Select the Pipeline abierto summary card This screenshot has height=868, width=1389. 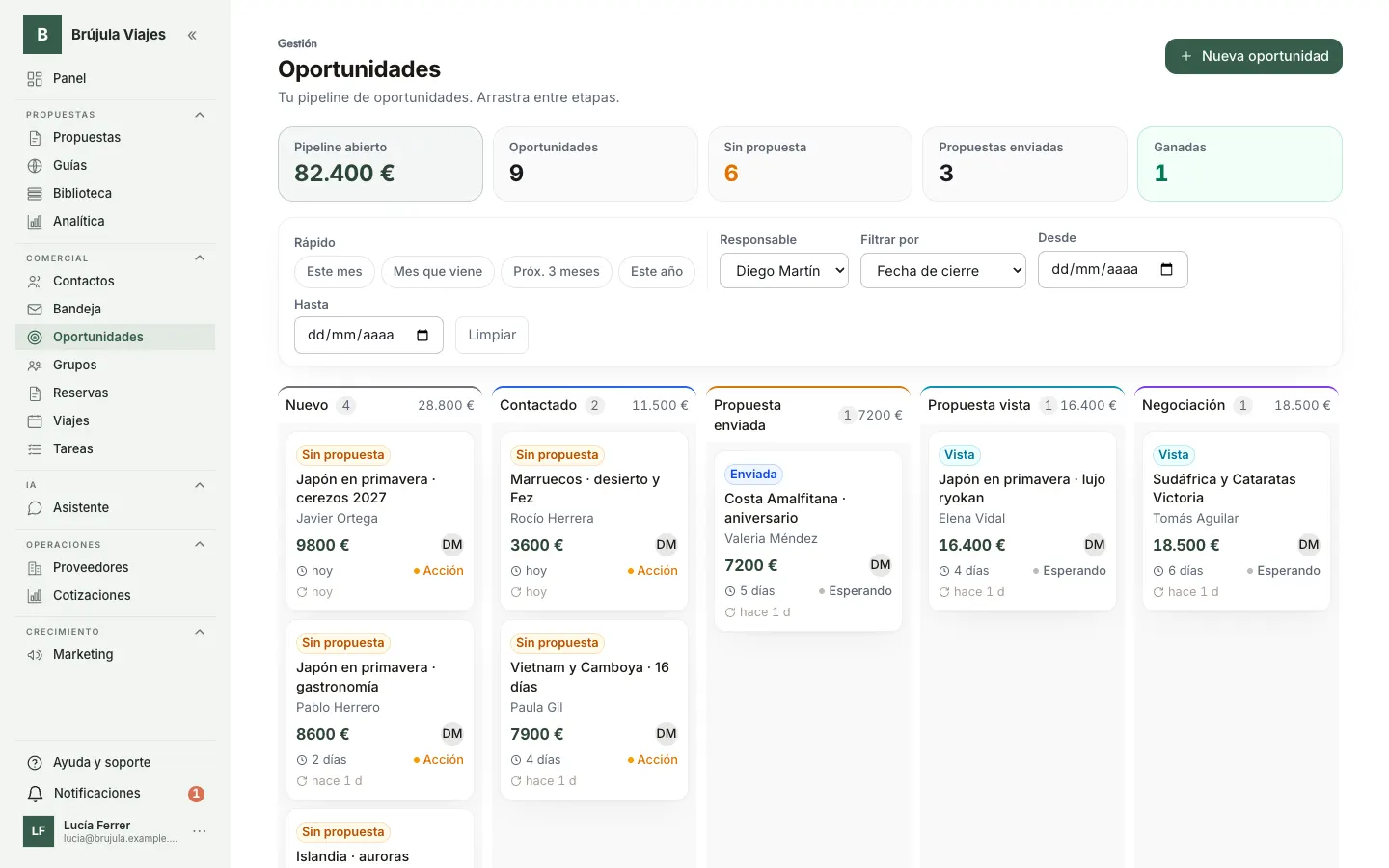point(380,164)
